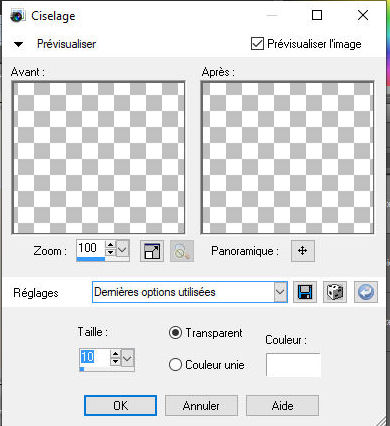Click the Panoramique pan arrows button
The width and height of the screenshot is (390, 426).
tap(303, 251)
